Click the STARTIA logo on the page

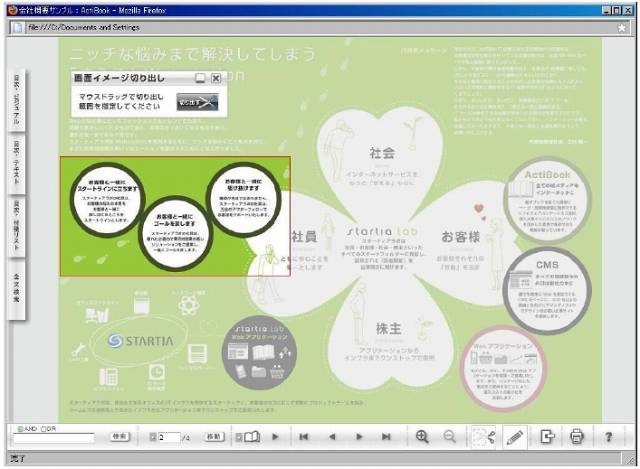click(141, 341)
